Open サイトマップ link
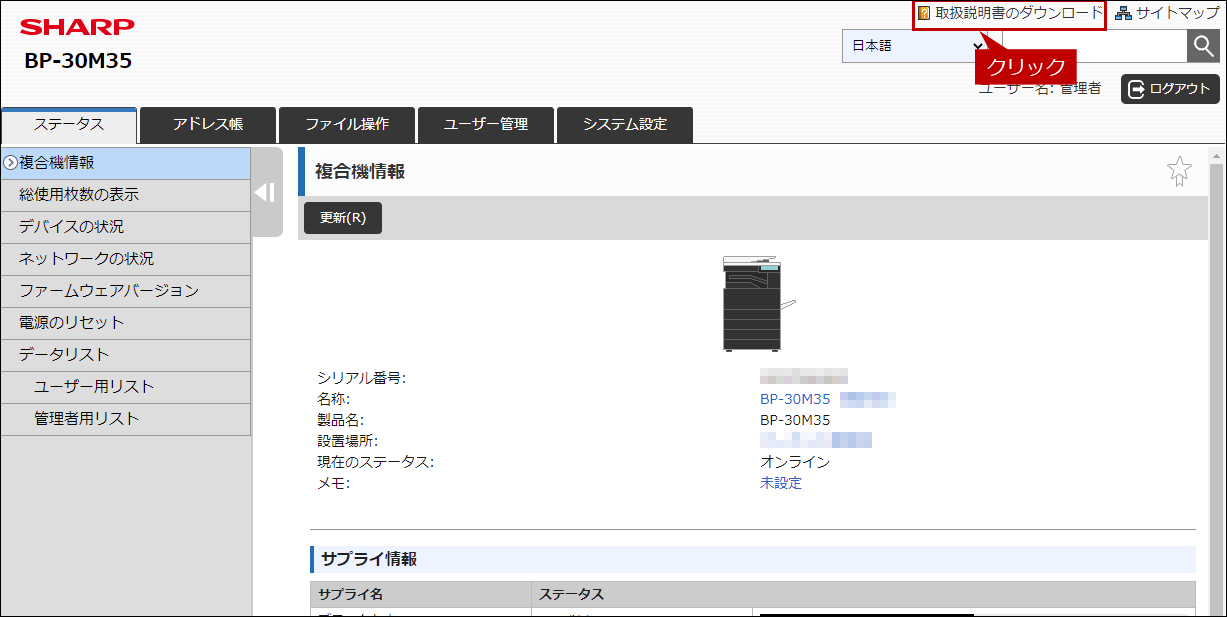 (1177, 14)
